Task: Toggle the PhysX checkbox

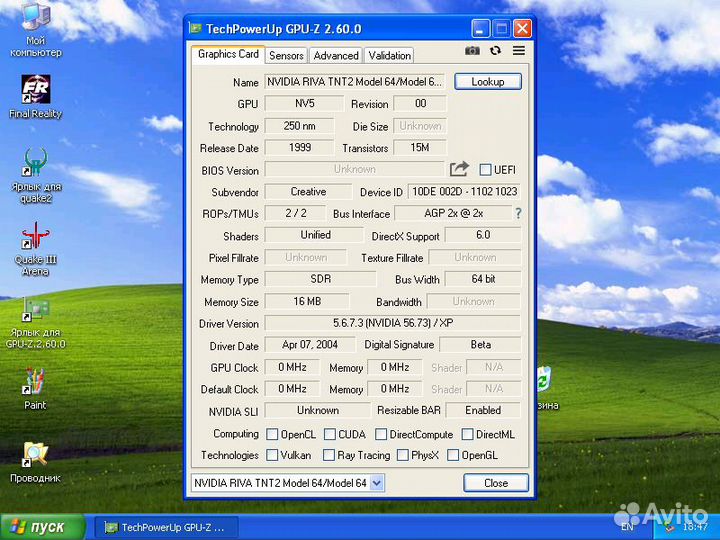Action: coord(402,455)
